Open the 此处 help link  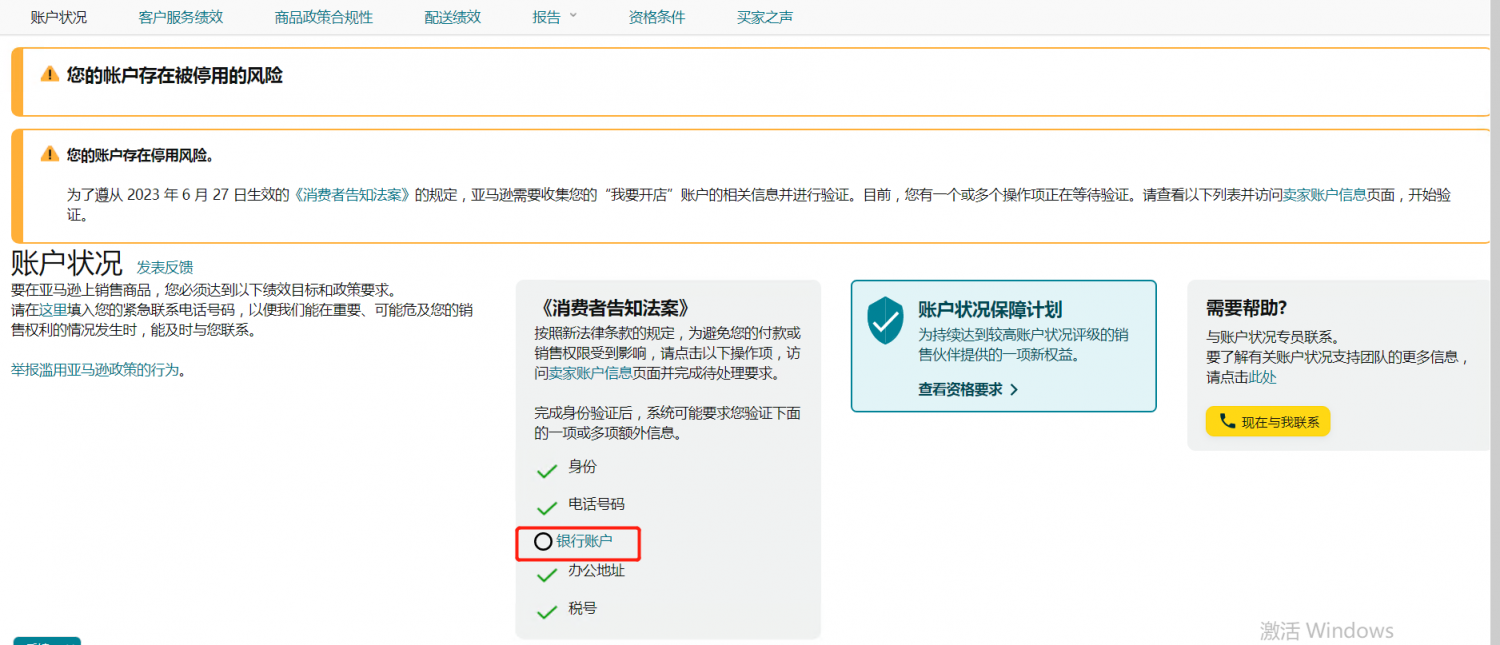tap(1262, 377)
